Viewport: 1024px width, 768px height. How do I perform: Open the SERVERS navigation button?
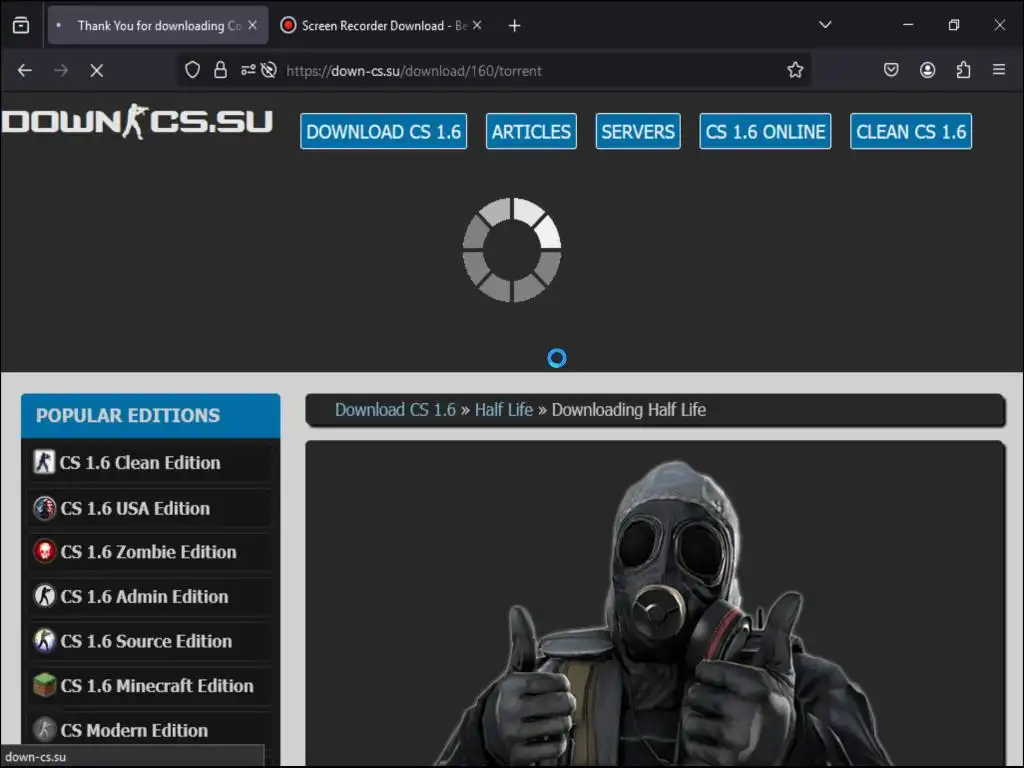tap(638, 131)
